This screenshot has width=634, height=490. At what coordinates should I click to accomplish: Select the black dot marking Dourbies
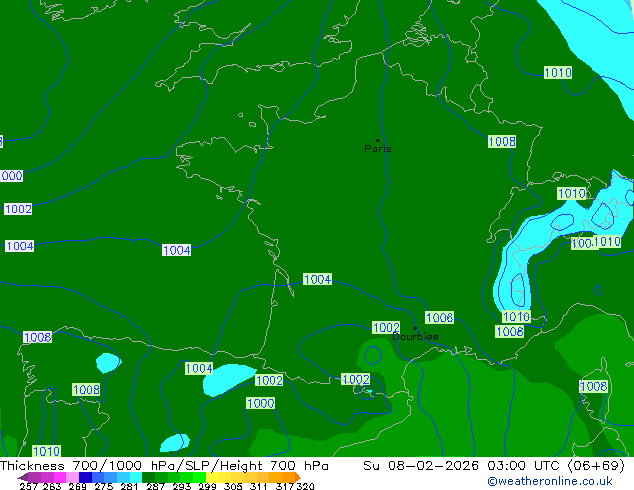click(415, 328)
